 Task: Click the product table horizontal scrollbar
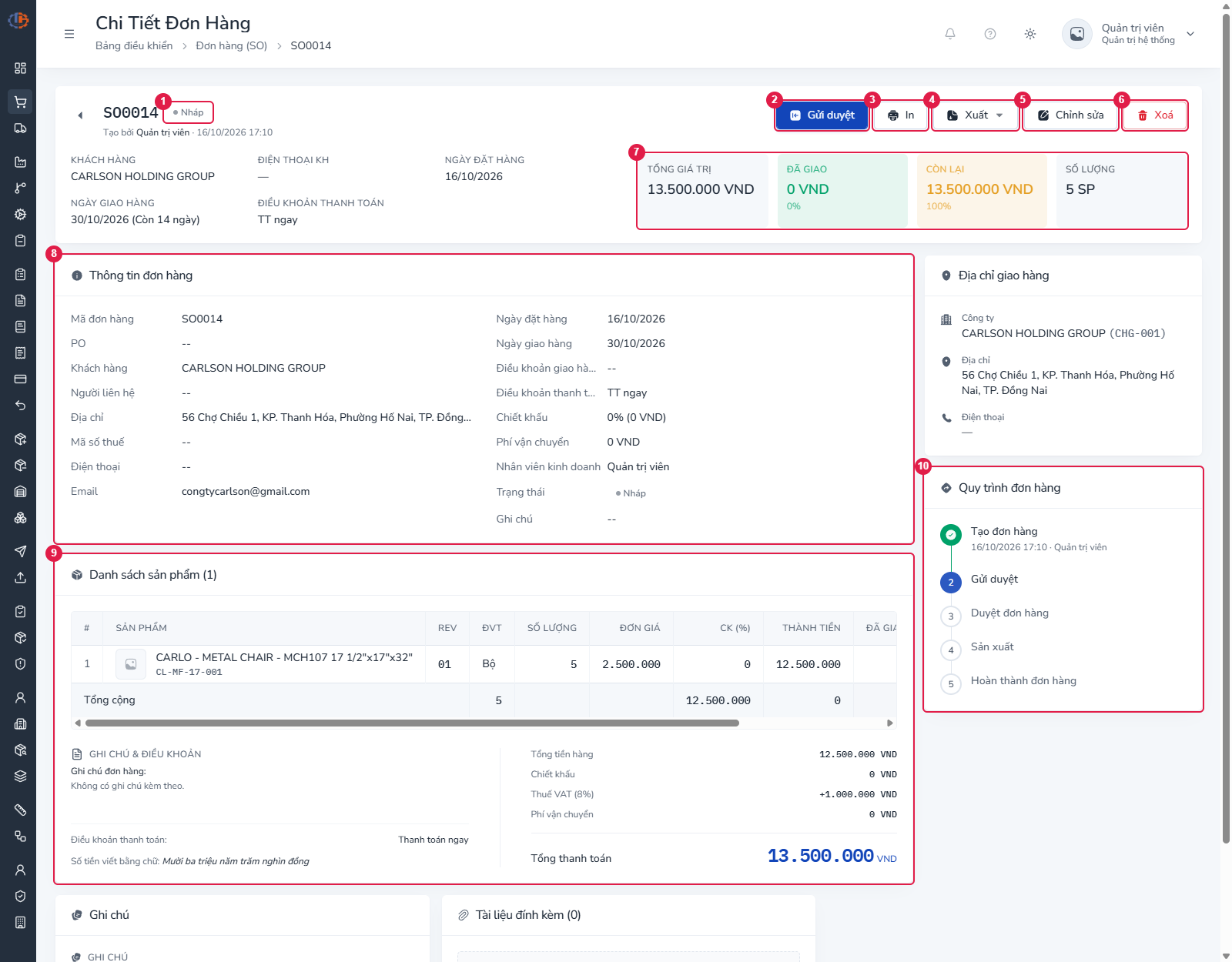(412, 723)
